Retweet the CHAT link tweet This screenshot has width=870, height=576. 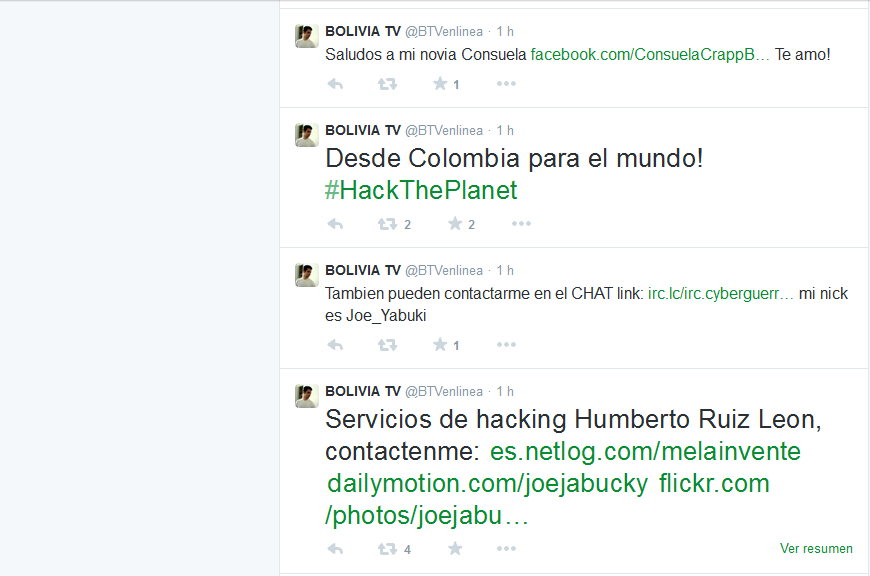click(x=387, y=345)
